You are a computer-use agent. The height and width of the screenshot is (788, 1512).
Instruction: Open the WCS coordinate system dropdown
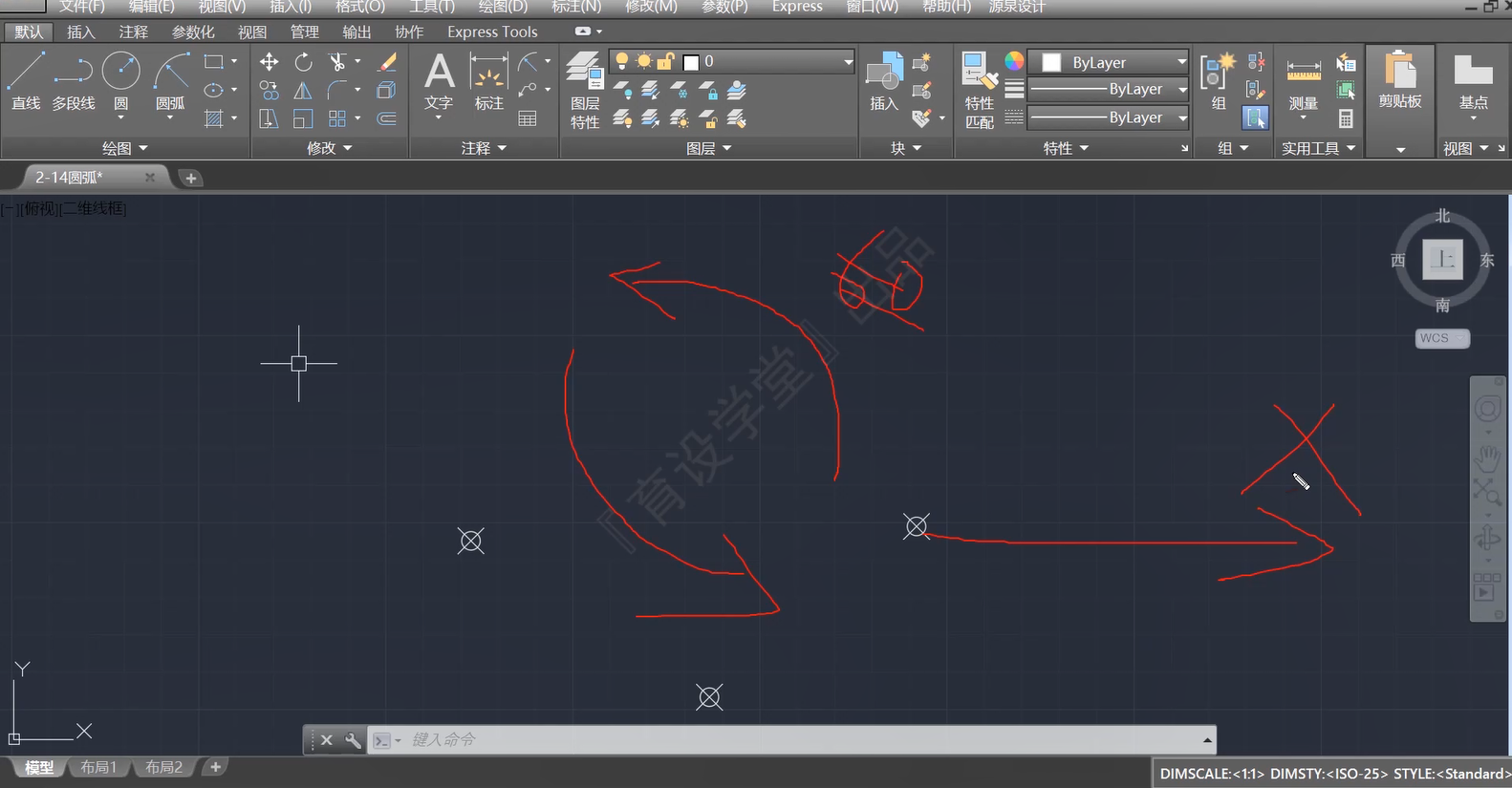pyautogui.click(x=1441, y=338)
